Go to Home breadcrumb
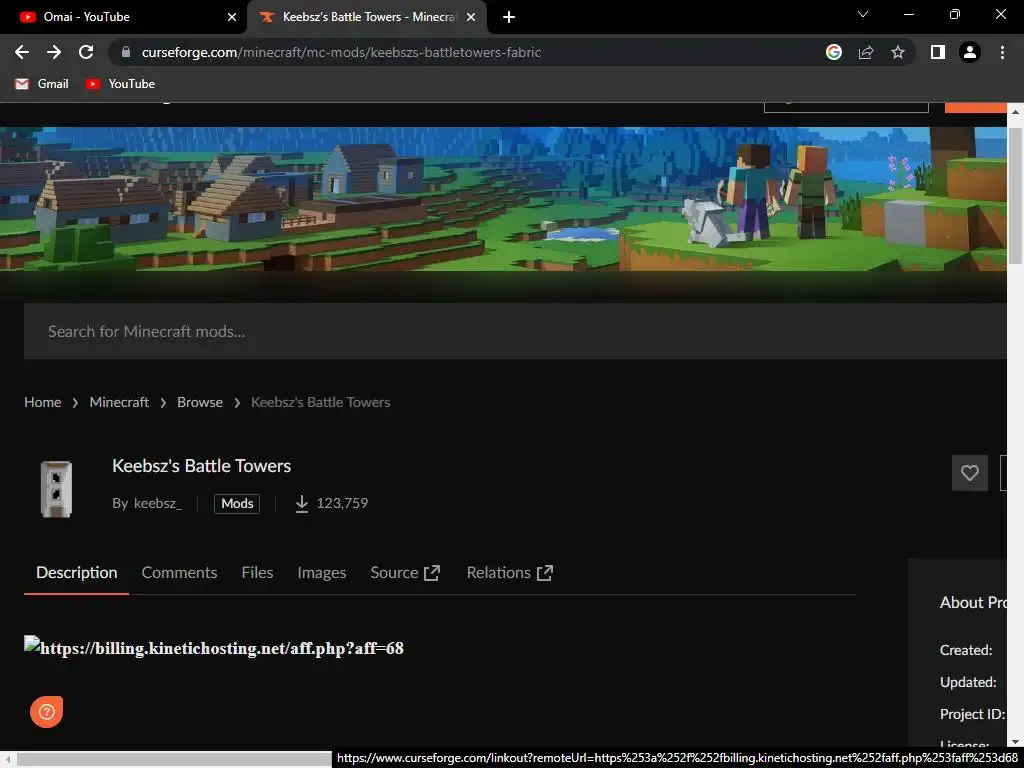 42,402
